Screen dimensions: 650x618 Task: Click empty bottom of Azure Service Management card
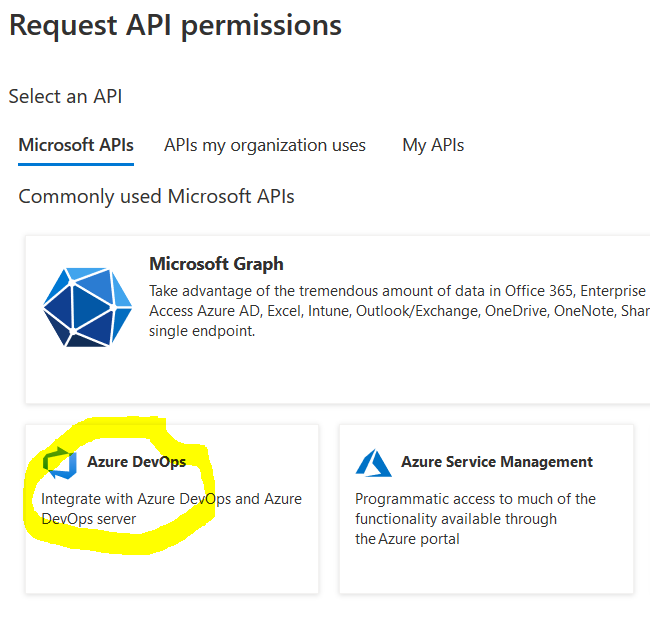click(486, 572)
